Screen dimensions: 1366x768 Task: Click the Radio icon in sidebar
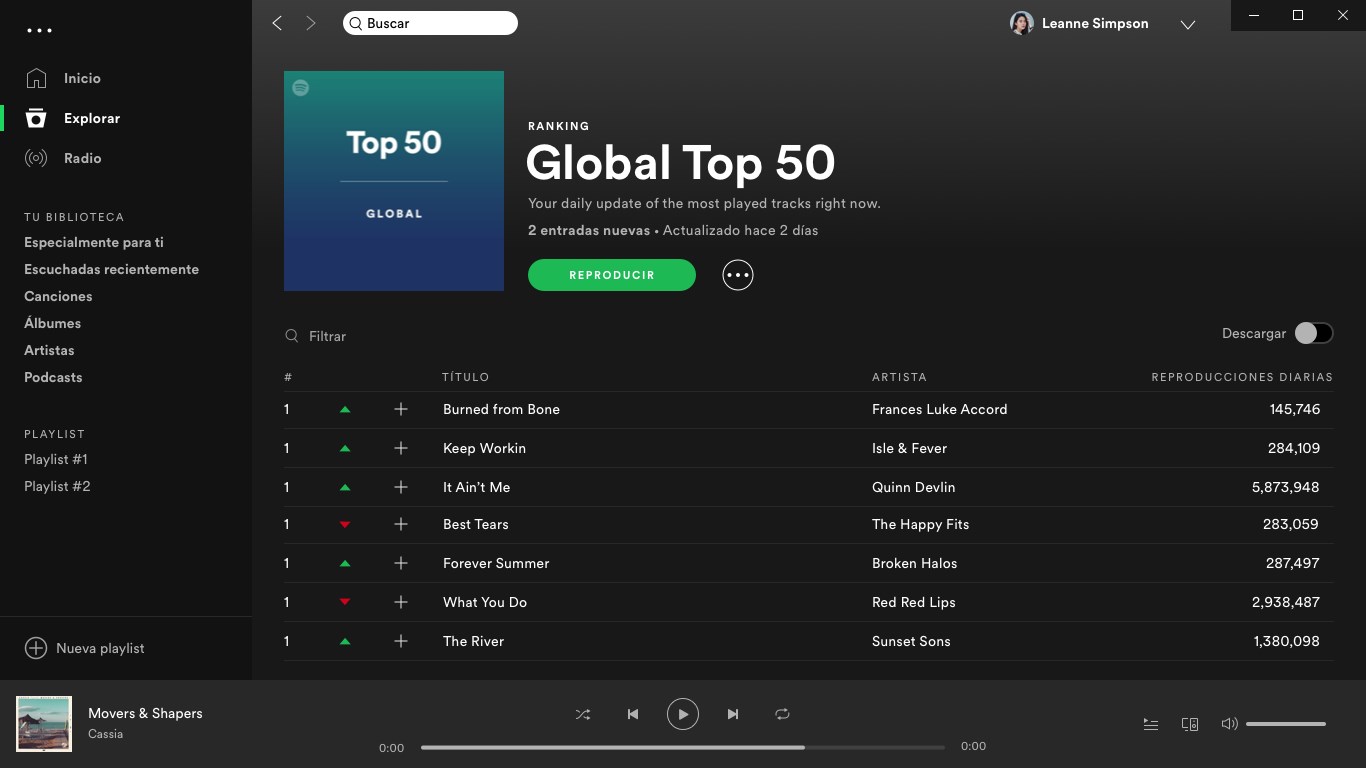click(x=36, y=158)
